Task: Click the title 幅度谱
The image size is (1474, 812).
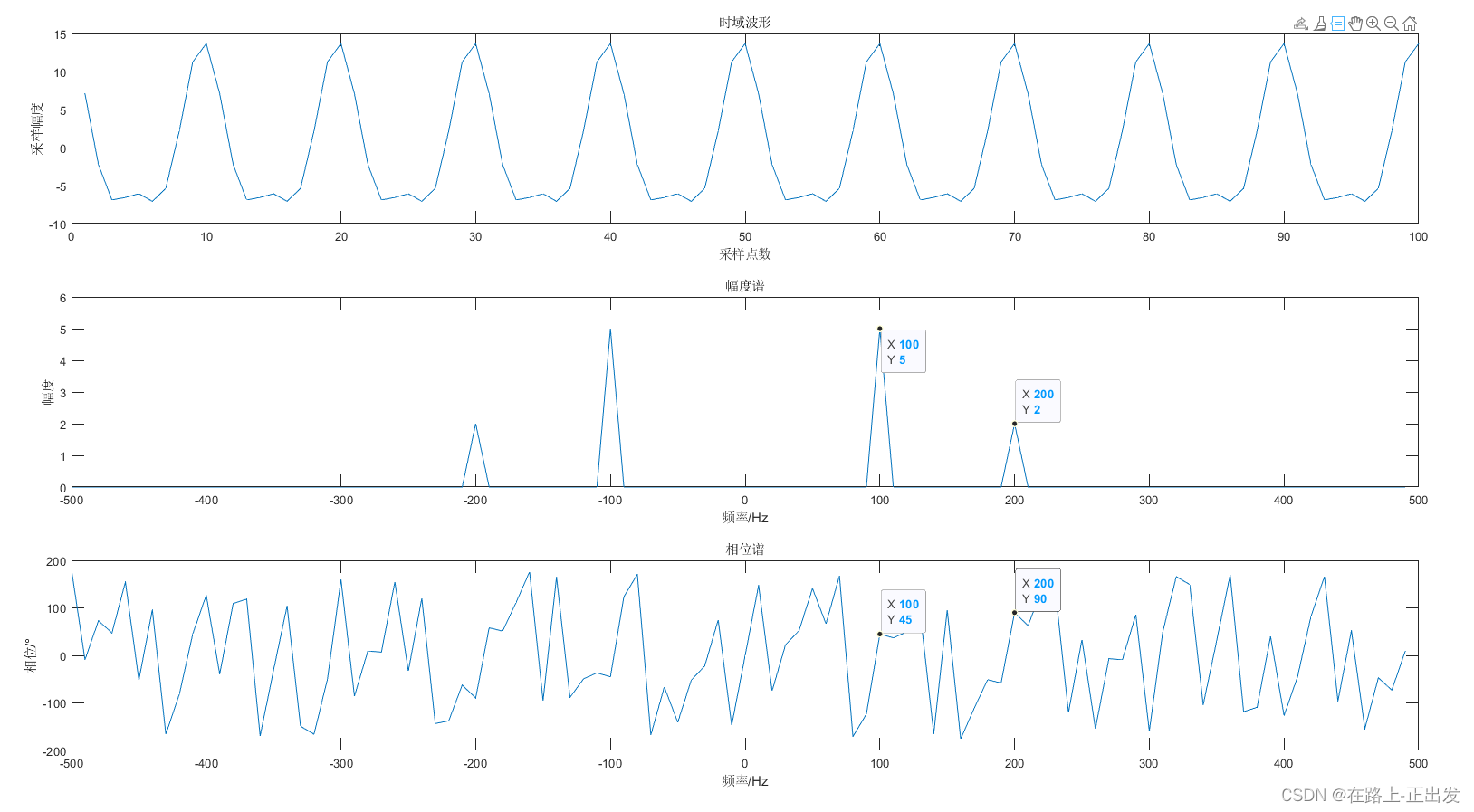Action: [x=745, y=285]
